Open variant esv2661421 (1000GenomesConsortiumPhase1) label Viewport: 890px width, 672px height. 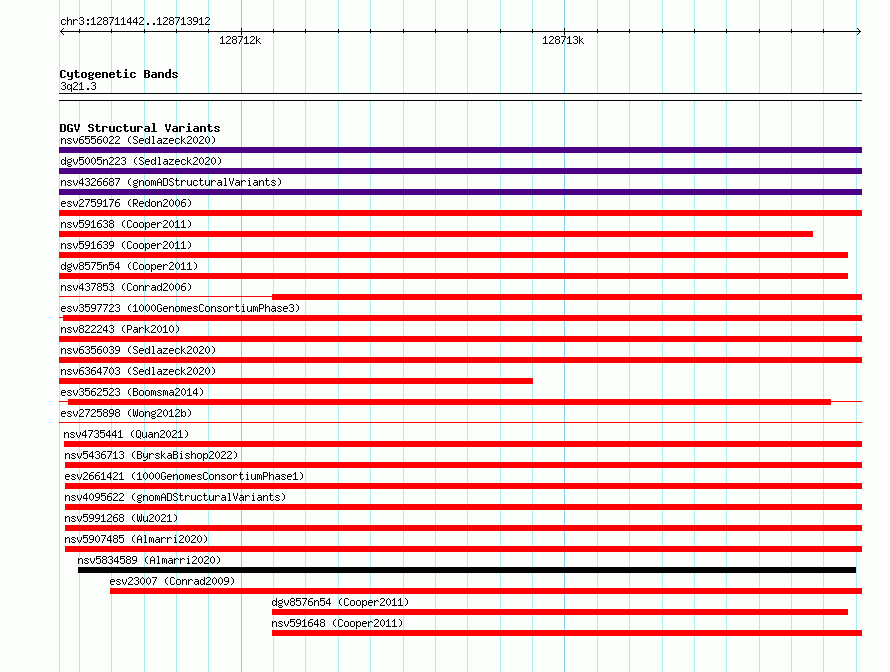(x=184, y=476)
